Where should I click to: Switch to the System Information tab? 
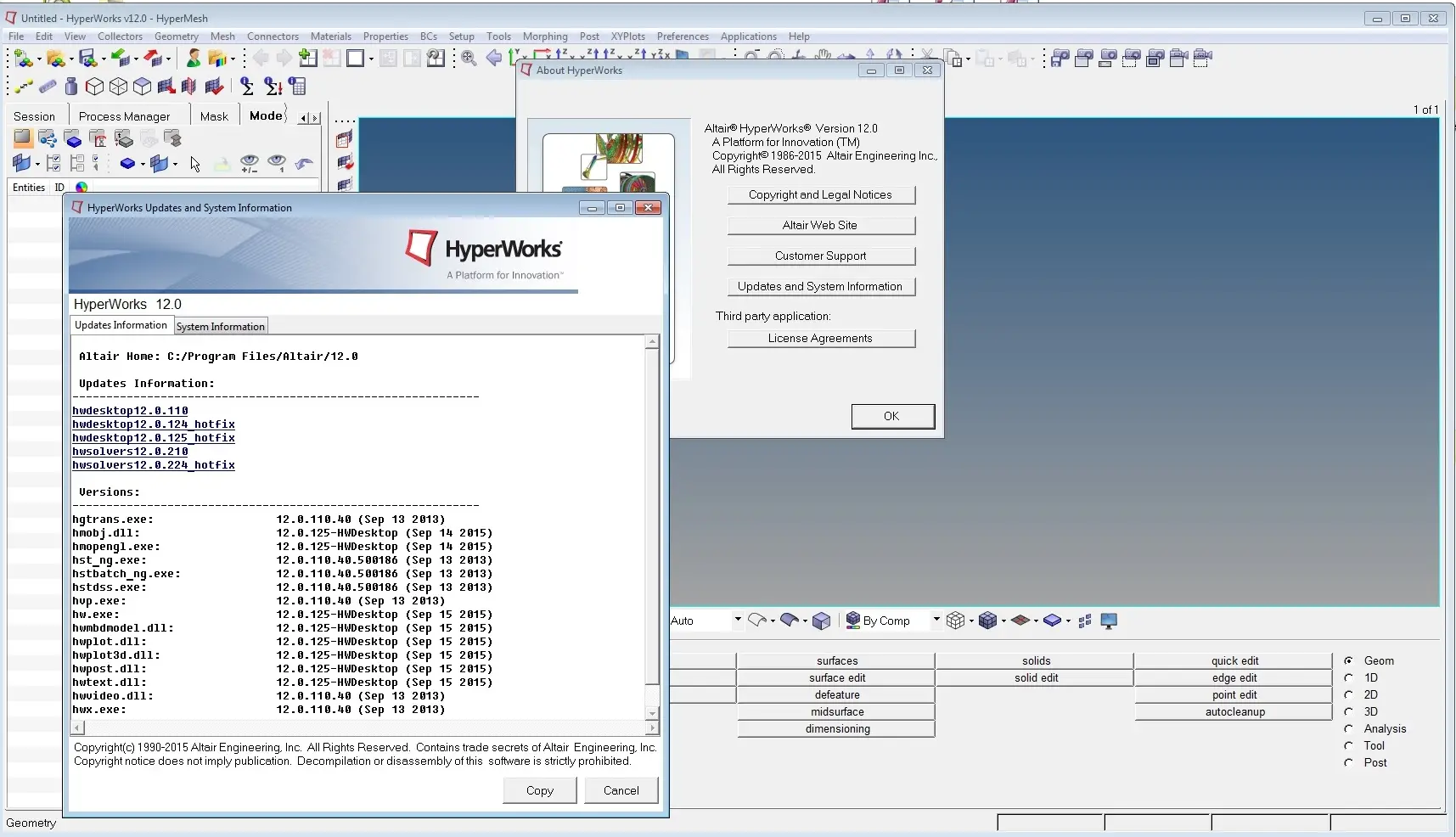click(221, 327)
